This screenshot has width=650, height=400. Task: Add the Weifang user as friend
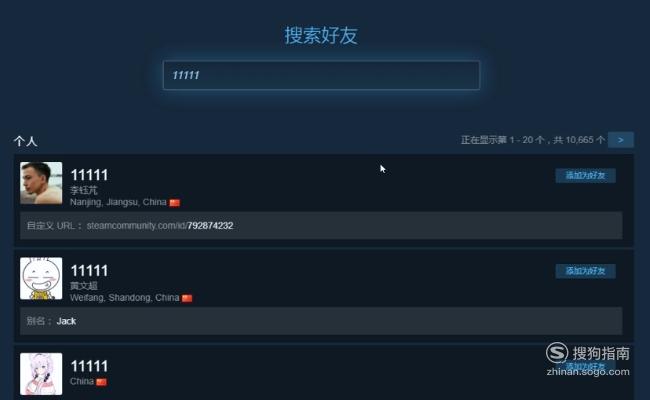(x=585, y=271)
